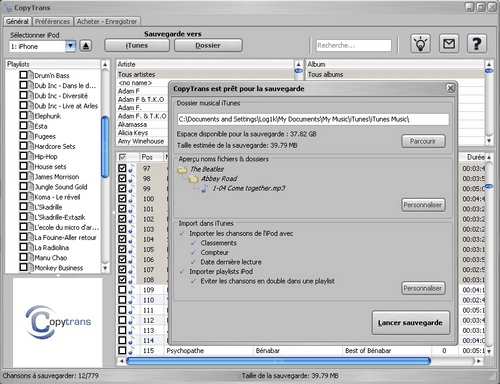The height and width of the screenshot is (384, 500).
Task: Select Alicia Keys in artist list
Action: [x=133, y=133]
